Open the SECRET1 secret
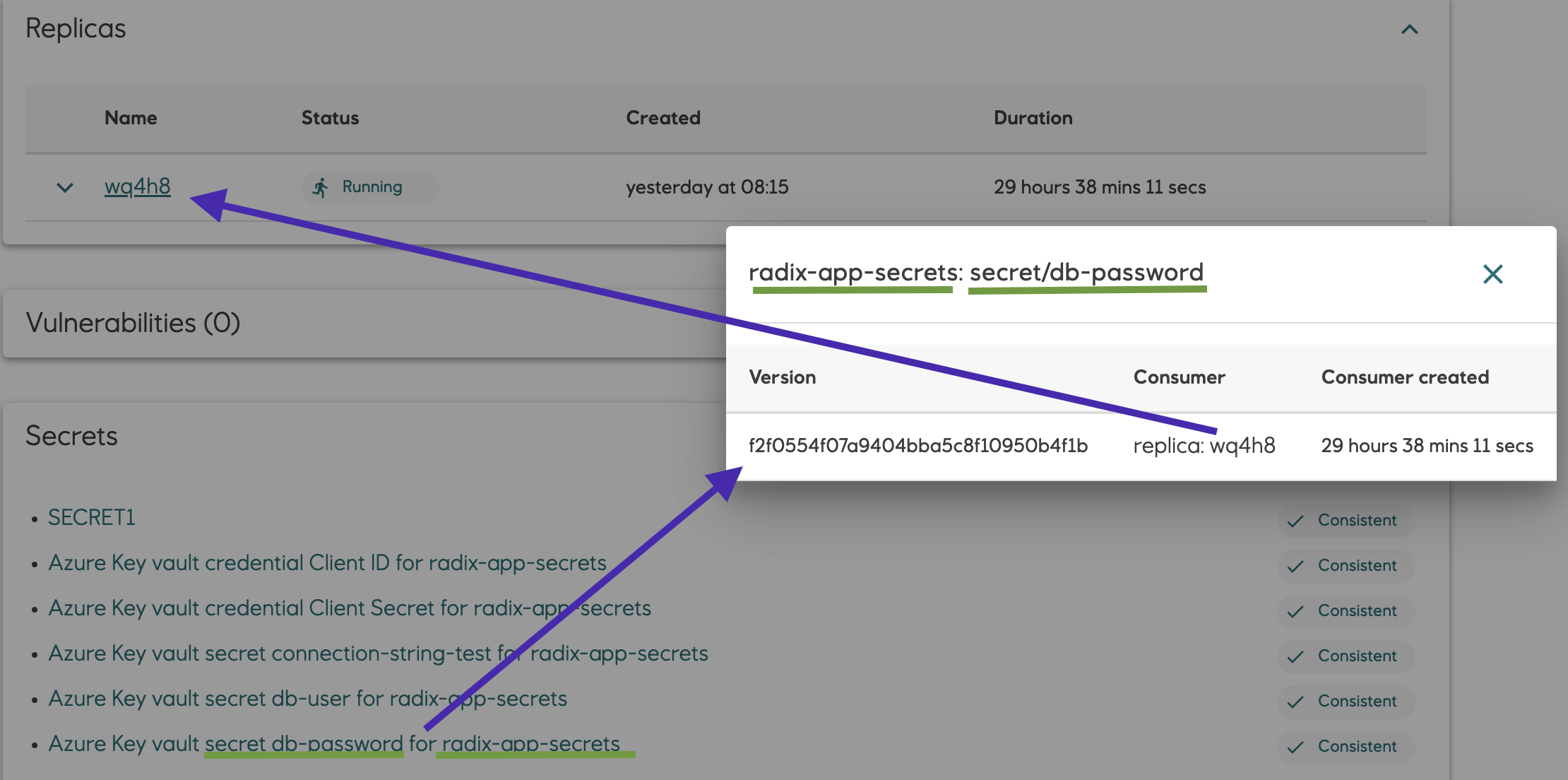This screenshot has height=780, width=1568. 90,517
